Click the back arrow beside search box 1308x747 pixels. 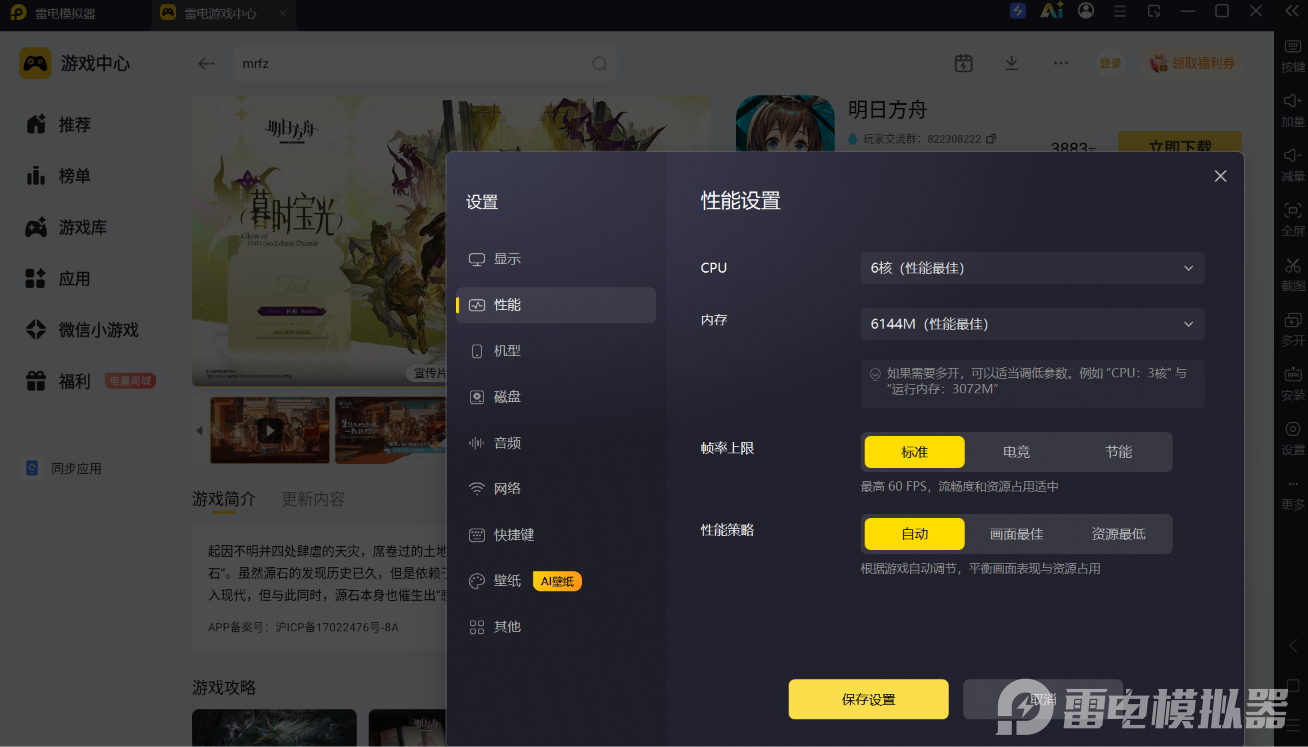pyautogui.click(x=206, y=63)
